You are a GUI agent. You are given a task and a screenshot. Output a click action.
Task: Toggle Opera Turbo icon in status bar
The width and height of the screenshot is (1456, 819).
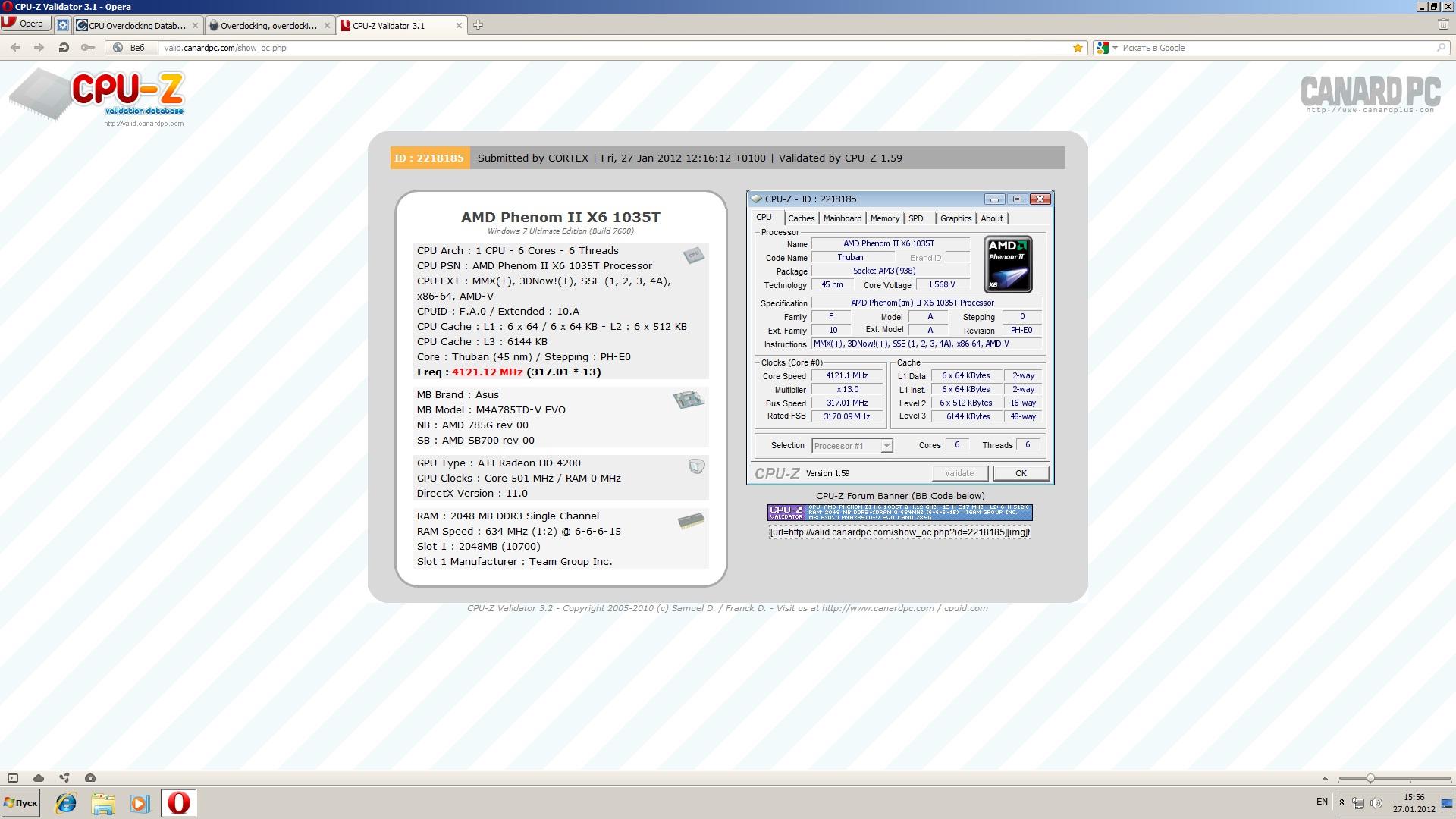[90, 778]
